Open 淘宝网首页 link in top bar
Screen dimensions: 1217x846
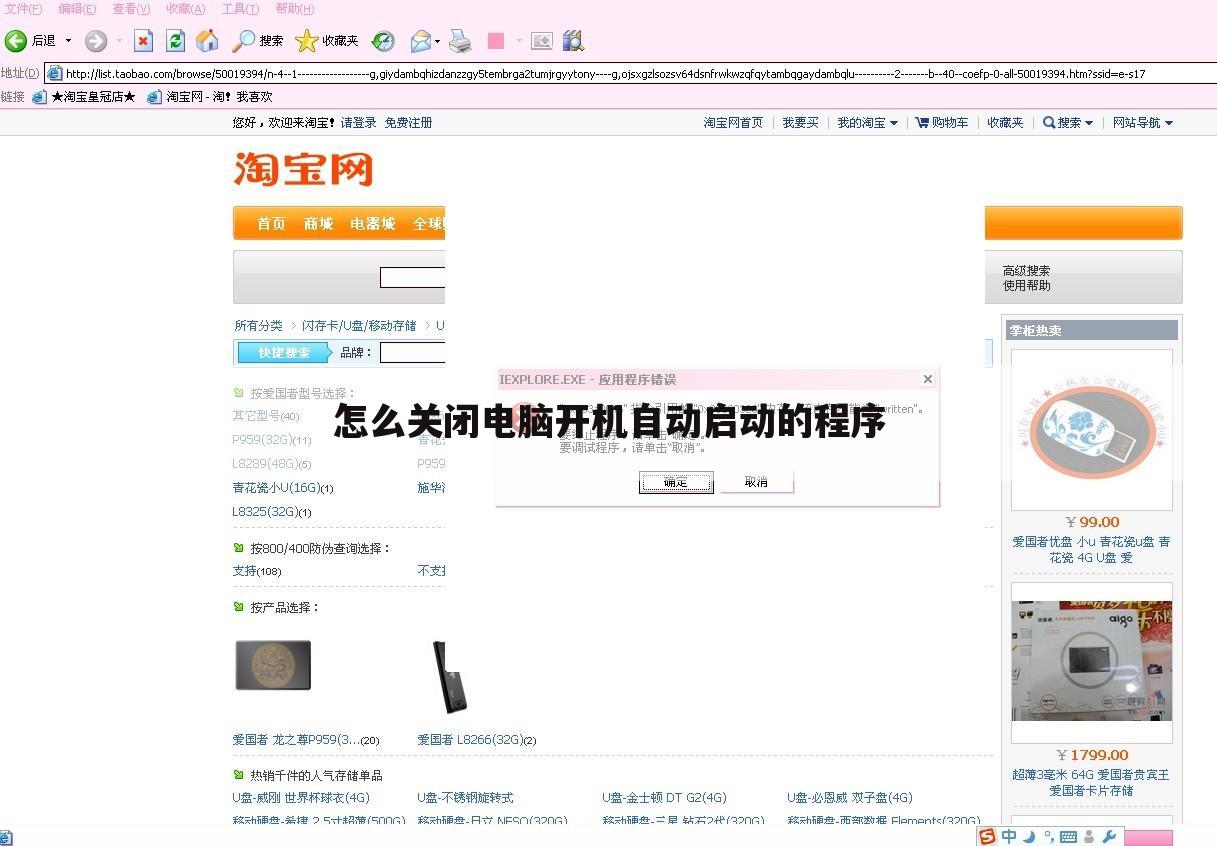(733, 122)
